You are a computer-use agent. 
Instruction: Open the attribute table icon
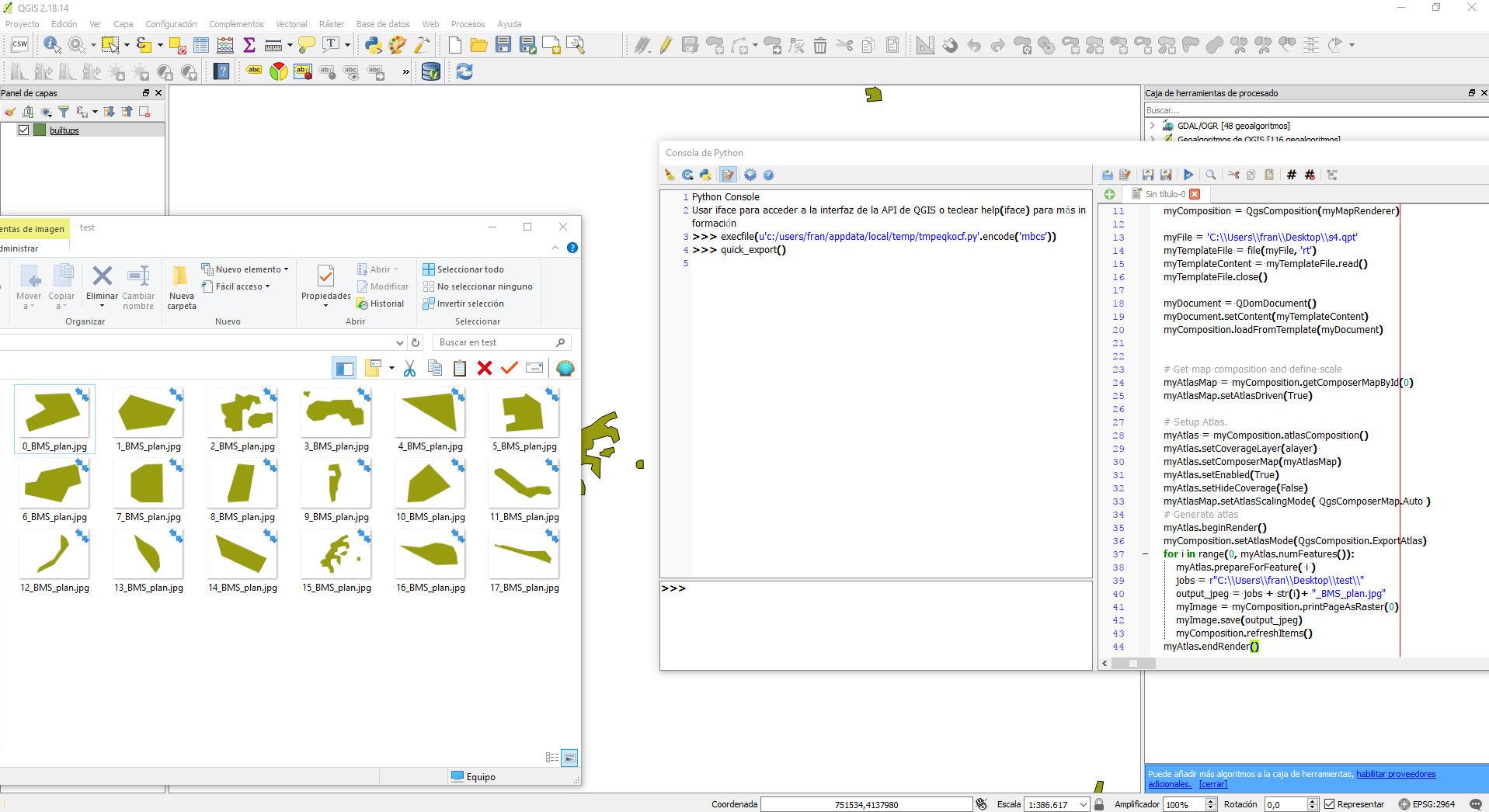tap(201, 45)
